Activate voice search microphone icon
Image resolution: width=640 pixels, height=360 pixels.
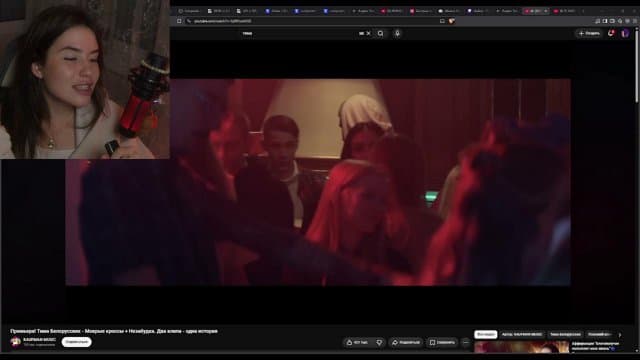click(397, 33)
